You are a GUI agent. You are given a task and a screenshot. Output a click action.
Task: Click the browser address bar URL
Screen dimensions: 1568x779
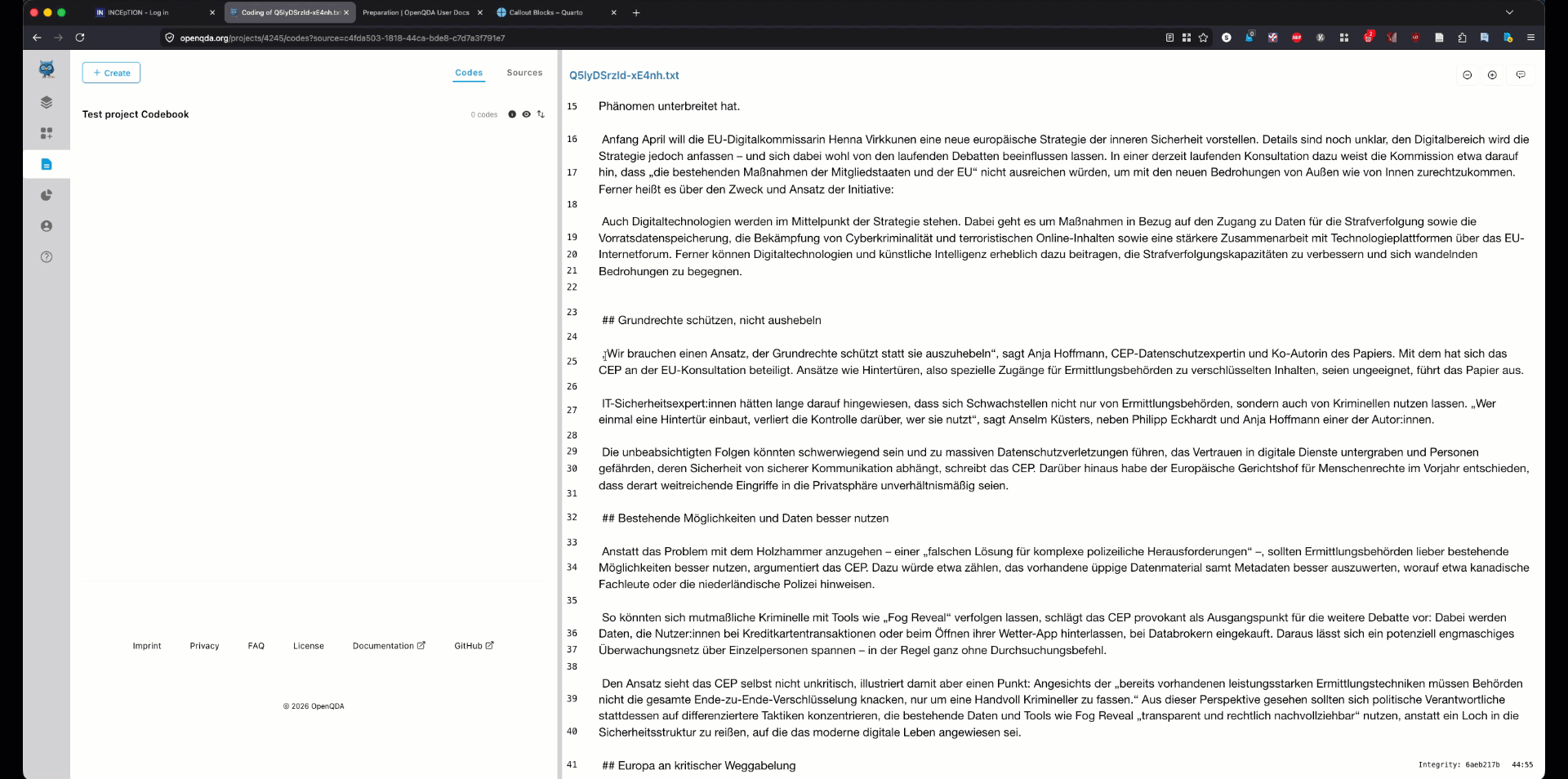tap(342, 38)
